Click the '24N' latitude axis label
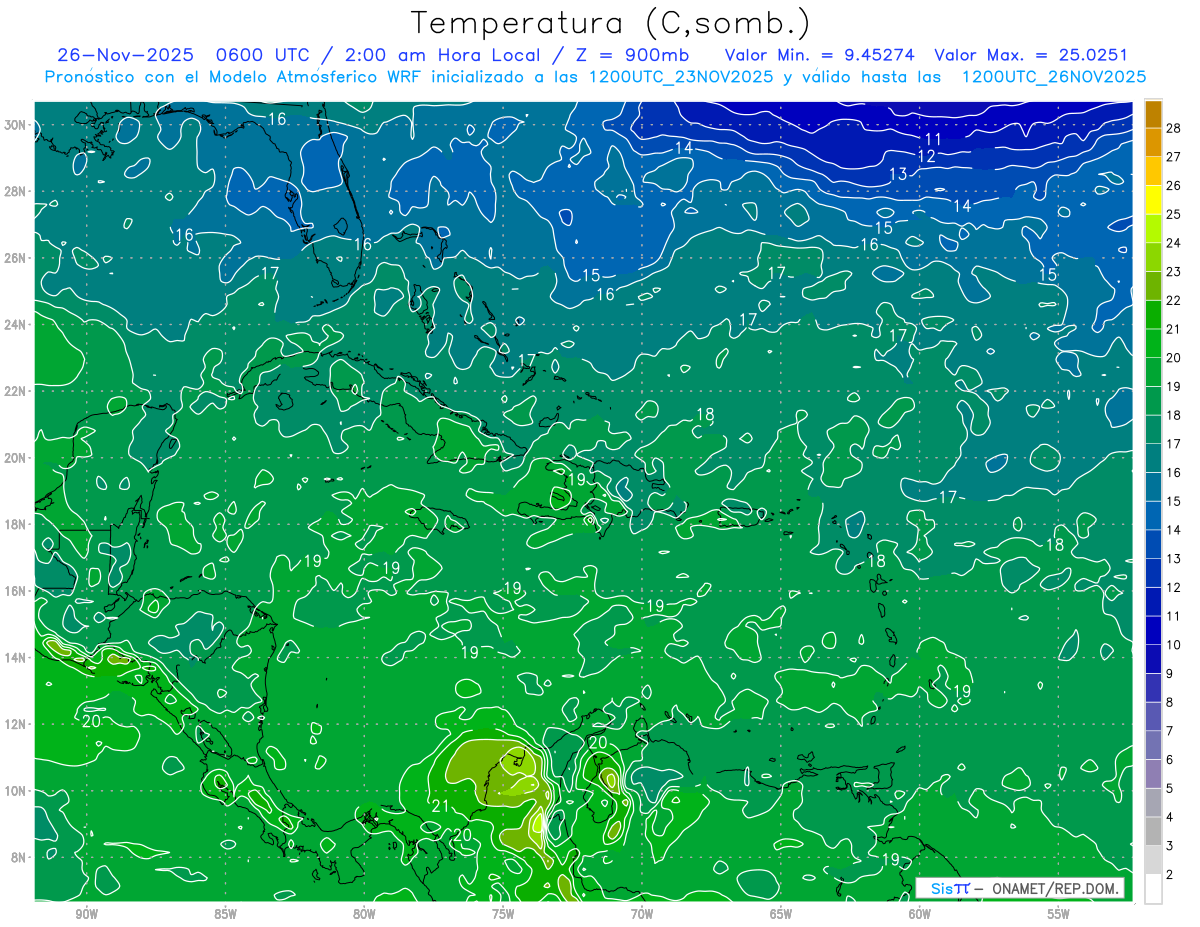 [x=16, y=325]
